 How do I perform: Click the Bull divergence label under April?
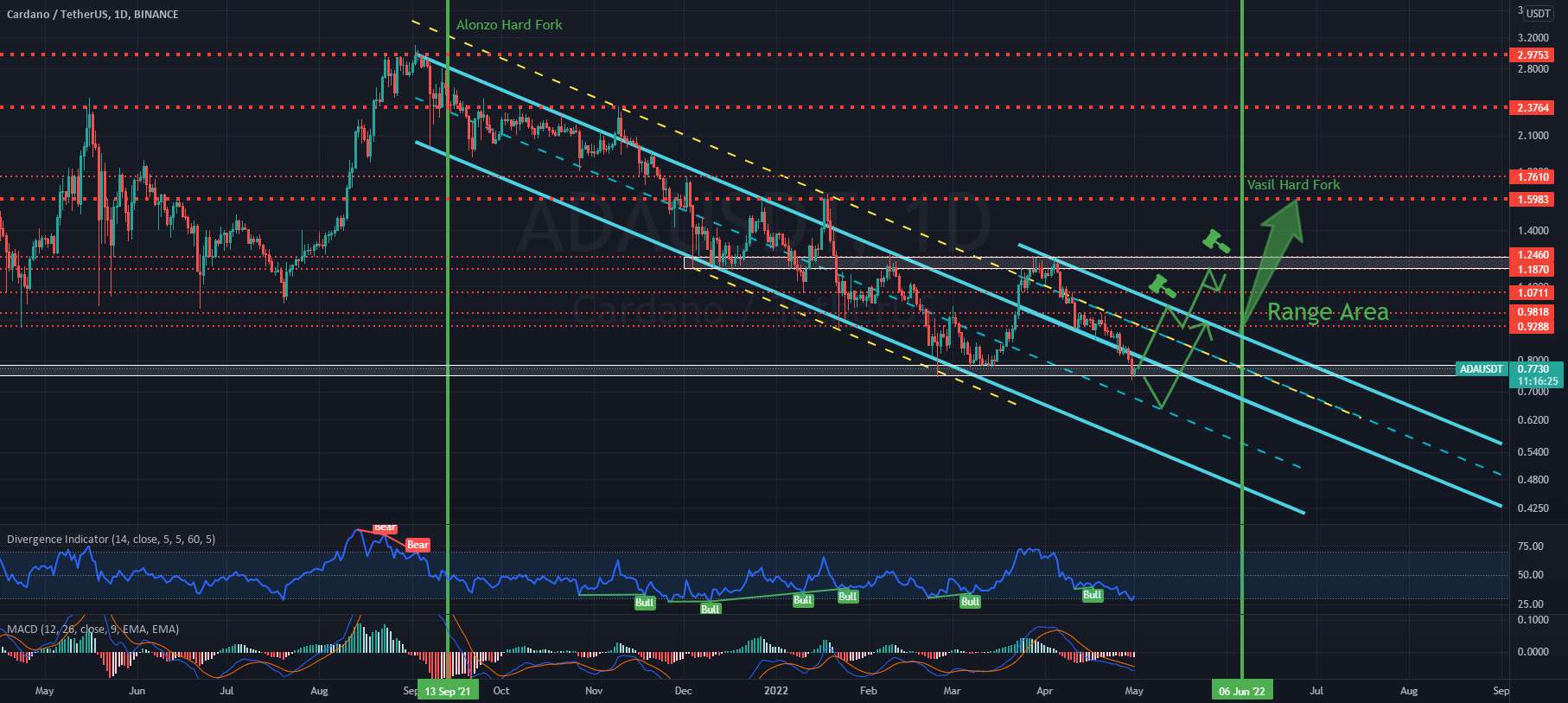[1093, 595]
